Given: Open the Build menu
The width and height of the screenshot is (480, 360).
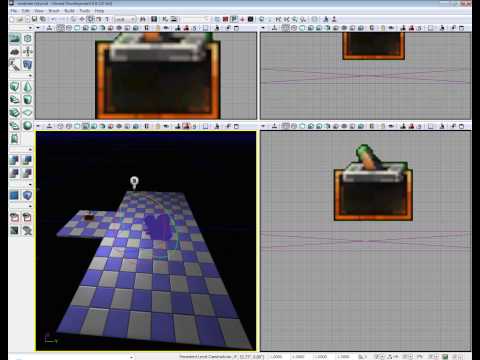Looking at the screenshot, I should coord(69,11).
